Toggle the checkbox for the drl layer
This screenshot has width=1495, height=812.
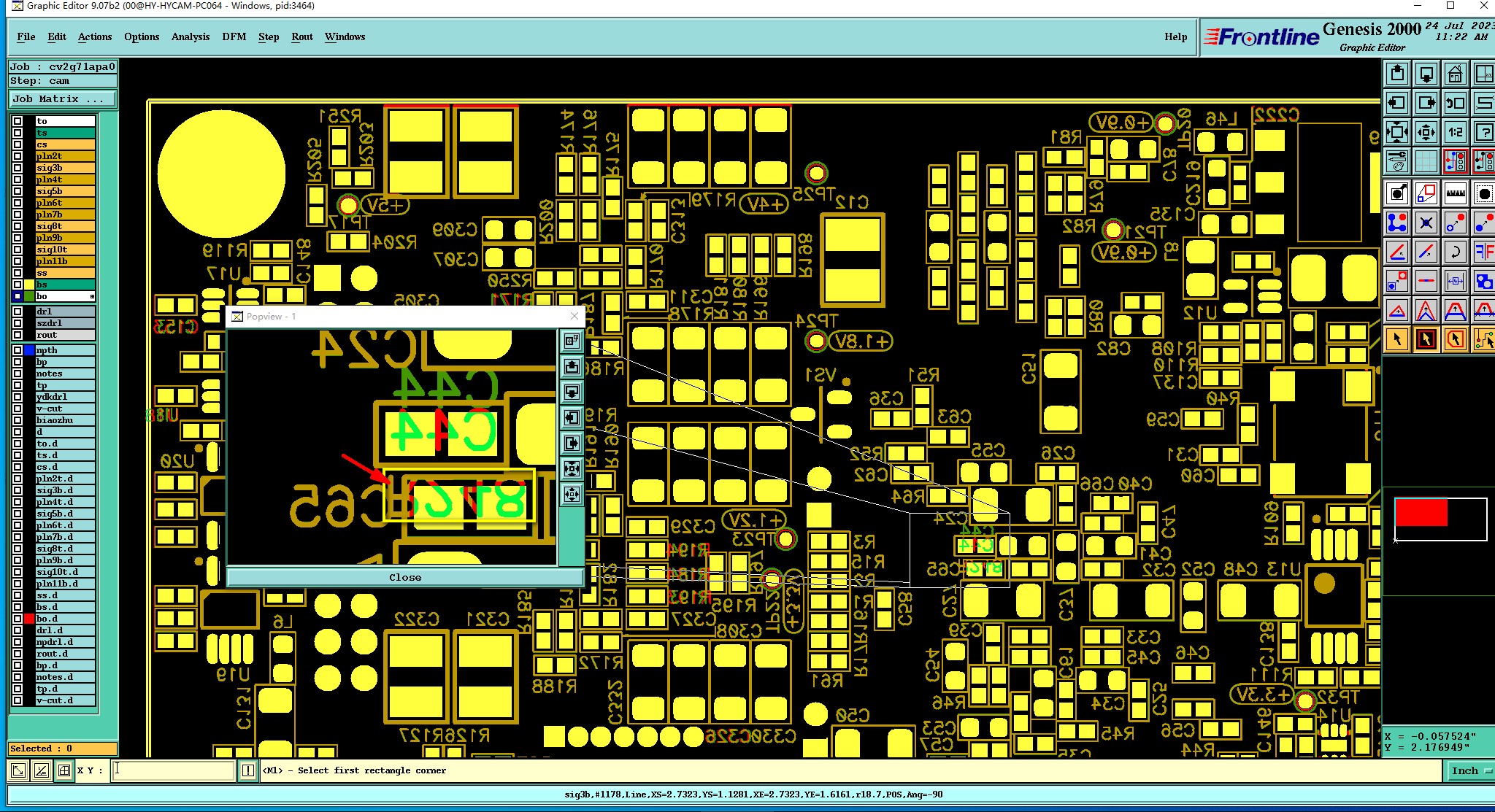pyautogui.click(x=18, y=312)
